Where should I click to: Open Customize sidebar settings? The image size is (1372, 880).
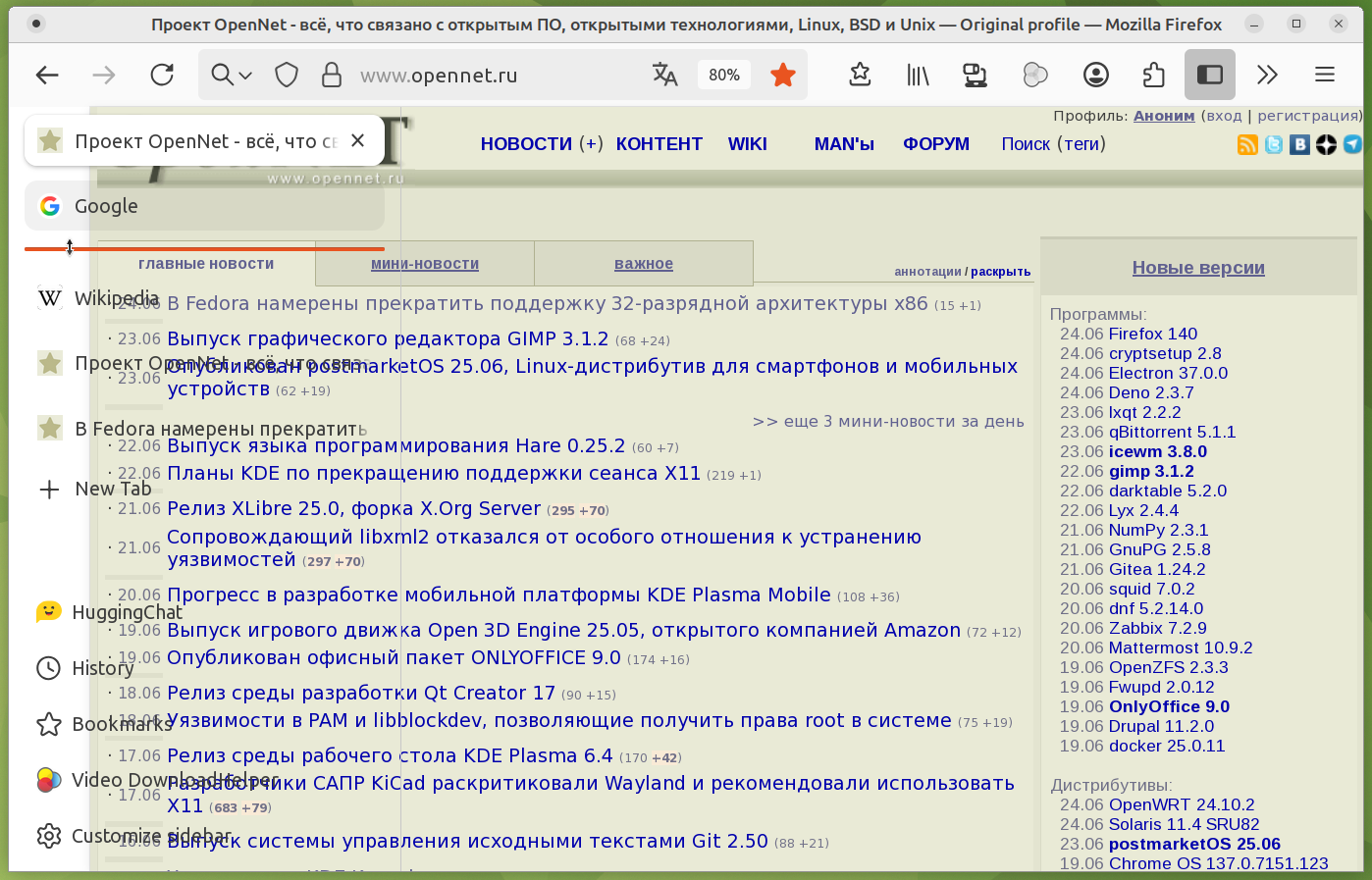[x=133, y=836]
